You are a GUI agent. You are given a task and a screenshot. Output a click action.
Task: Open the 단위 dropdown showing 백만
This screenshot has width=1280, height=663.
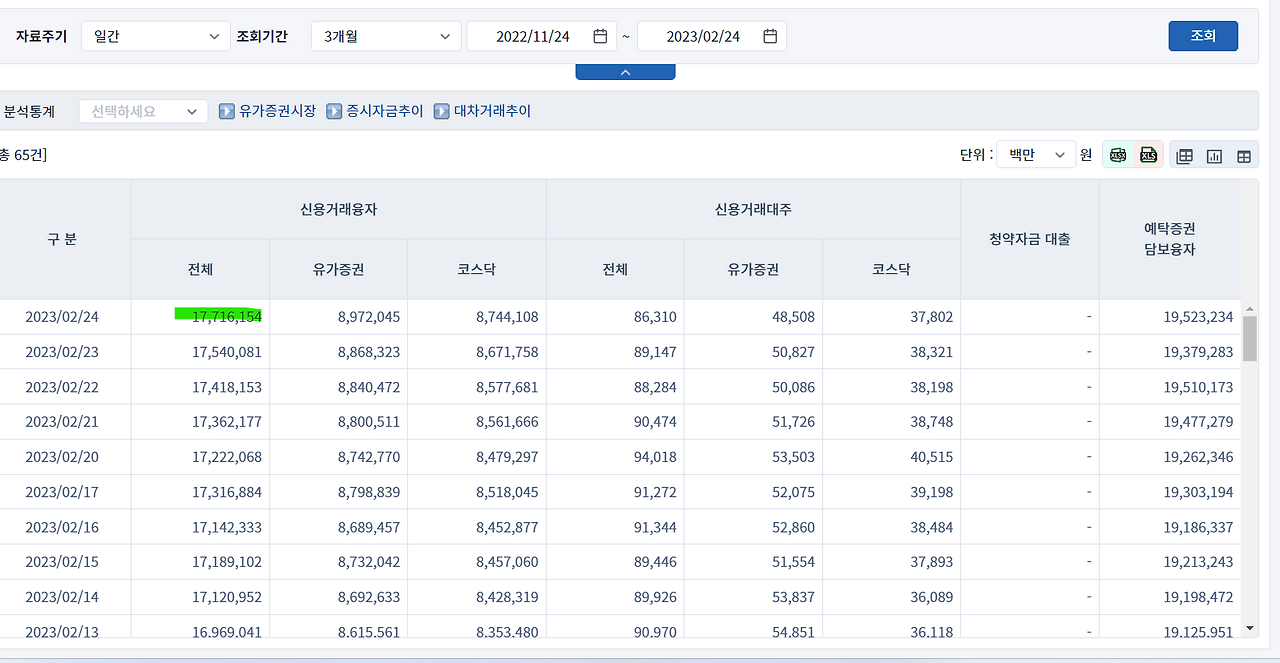click(1035, 155)
